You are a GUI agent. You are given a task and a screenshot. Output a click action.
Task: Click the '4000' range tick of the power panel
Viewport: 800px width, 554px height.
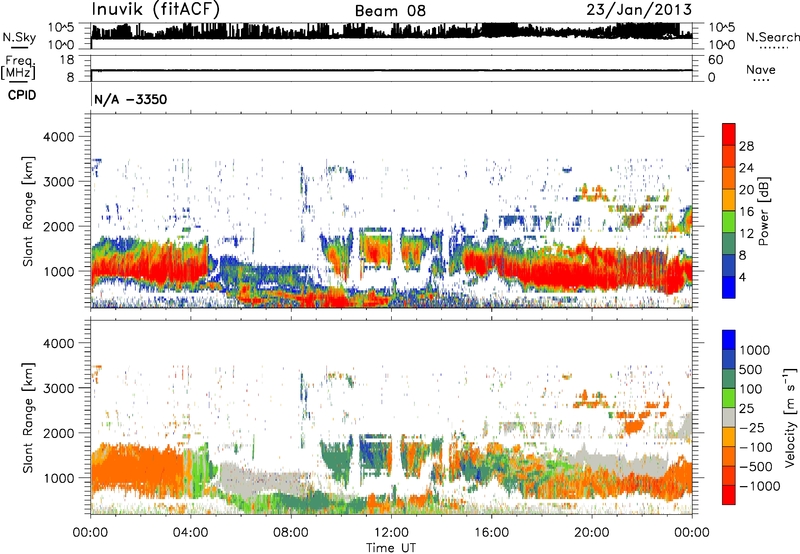(x=59, y=137)
